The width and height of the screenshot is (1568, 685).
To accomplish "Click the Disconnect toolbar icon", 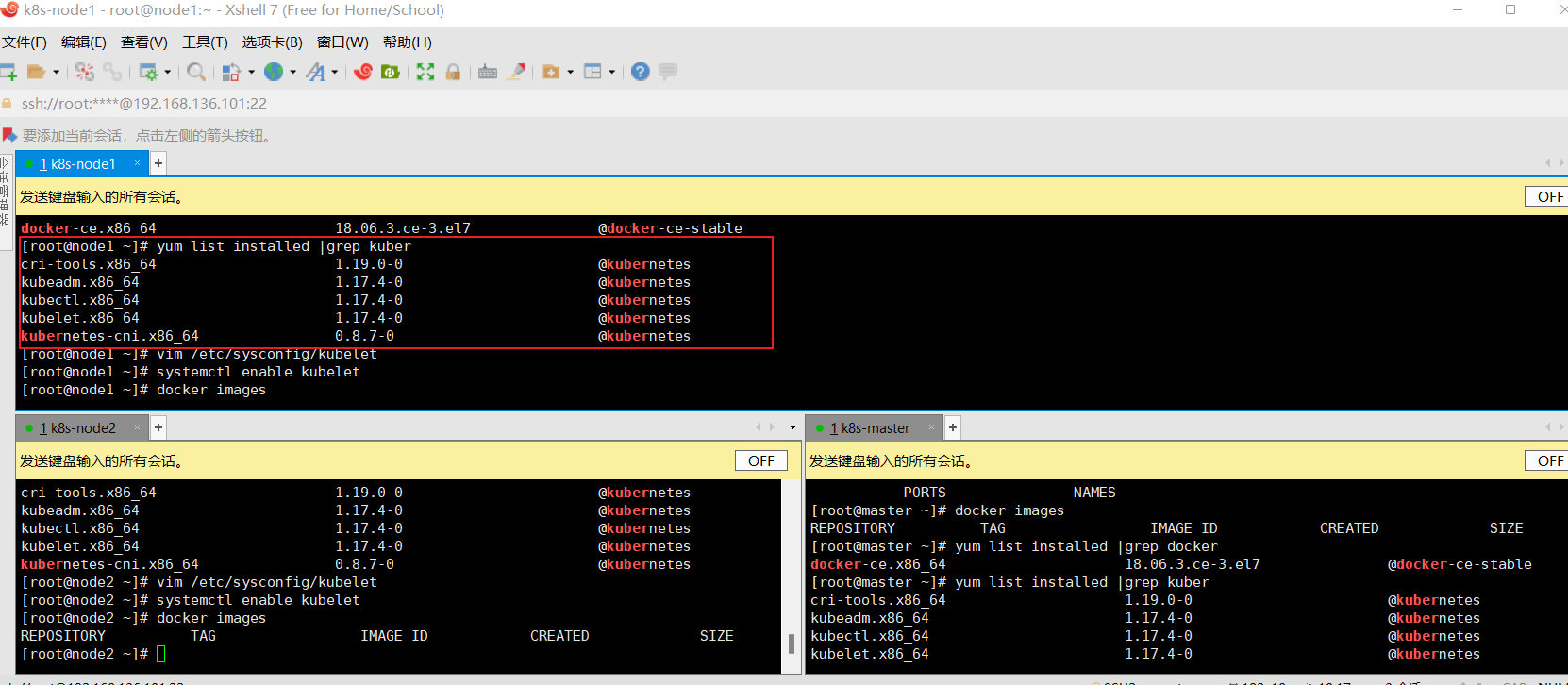I will point(85,72).
